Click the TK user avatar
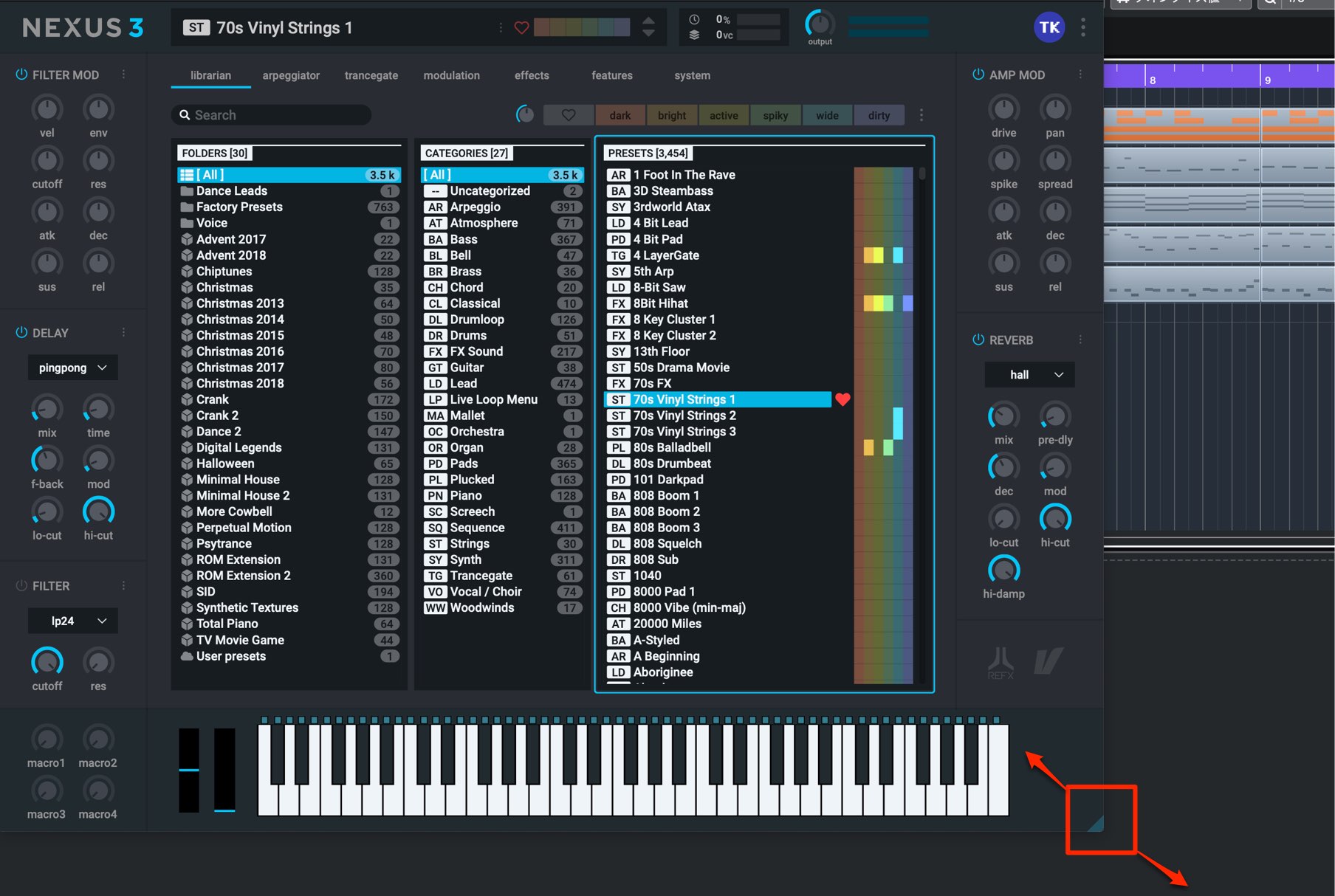This screenshot has width=1335, height=896. (1049, 27)
